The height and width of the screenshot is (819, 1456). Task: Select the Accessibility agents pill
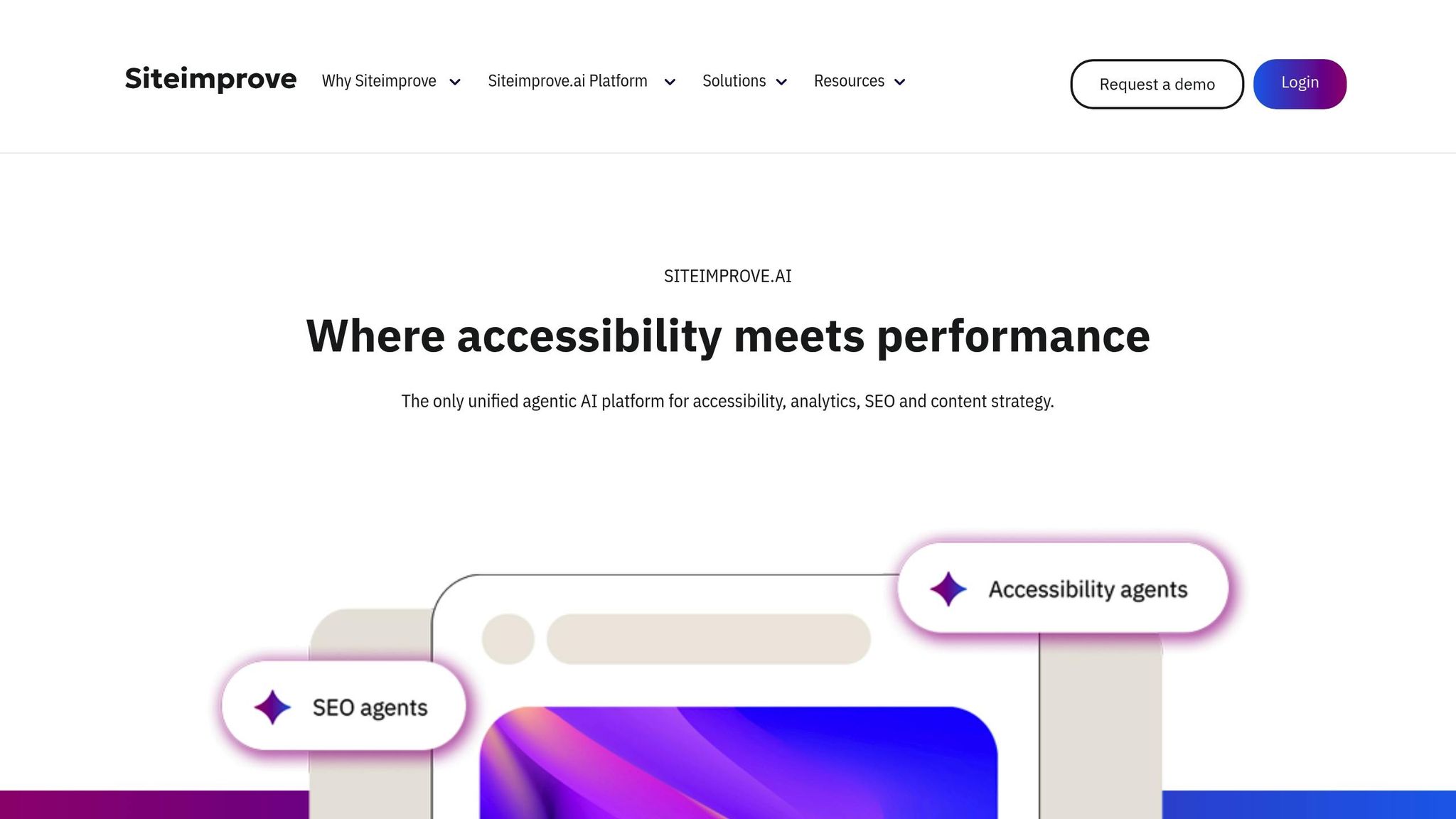click(1063, 588)
